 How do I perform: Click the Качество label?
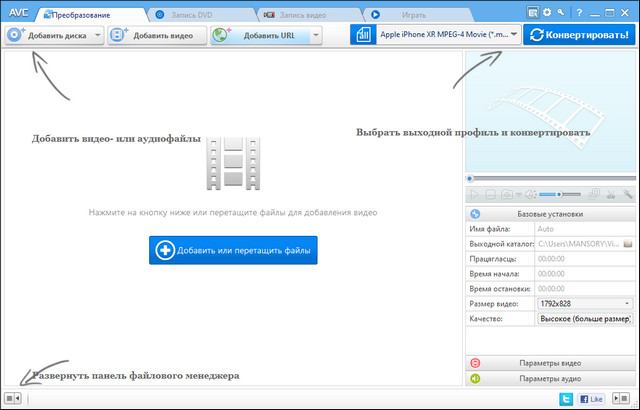(486, 319)
